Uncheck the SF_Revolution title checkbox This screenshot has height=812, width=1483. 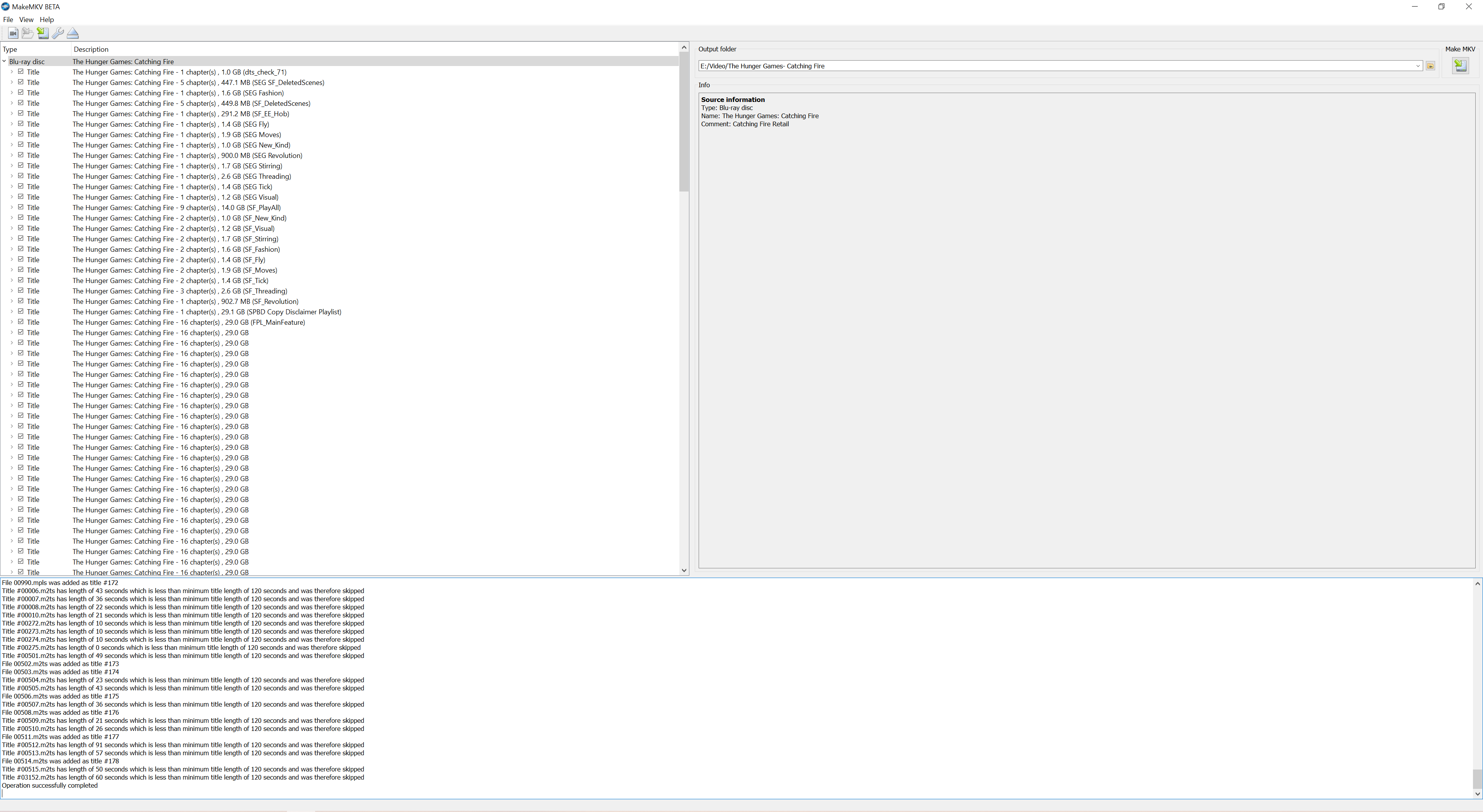[21, 301]
